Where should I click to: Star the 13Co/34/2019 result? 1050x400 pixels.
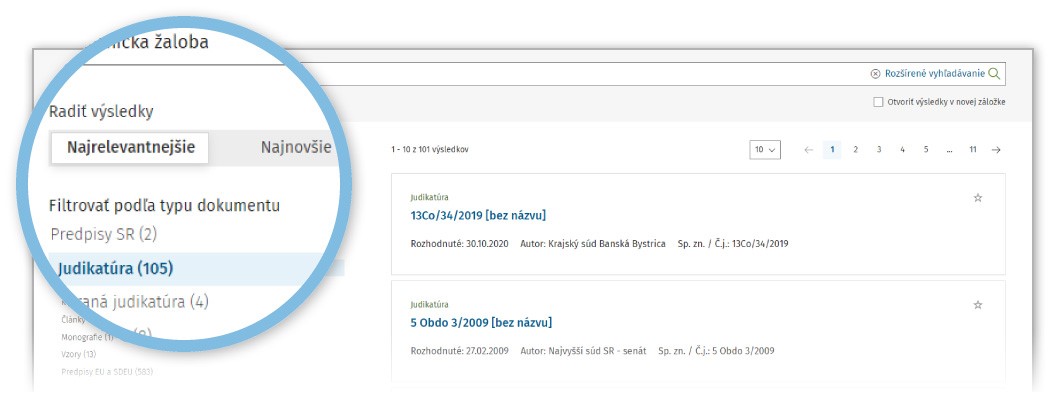pos(977,198)
